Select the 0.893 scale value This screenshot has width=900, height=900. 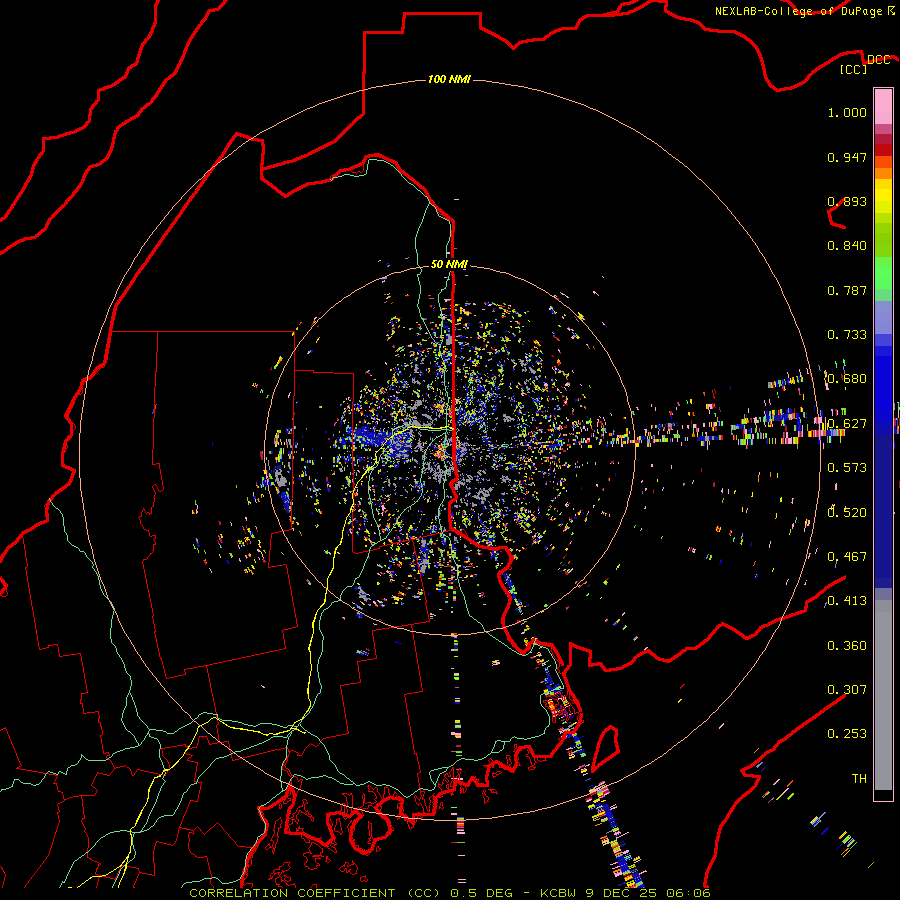[847, 201]
